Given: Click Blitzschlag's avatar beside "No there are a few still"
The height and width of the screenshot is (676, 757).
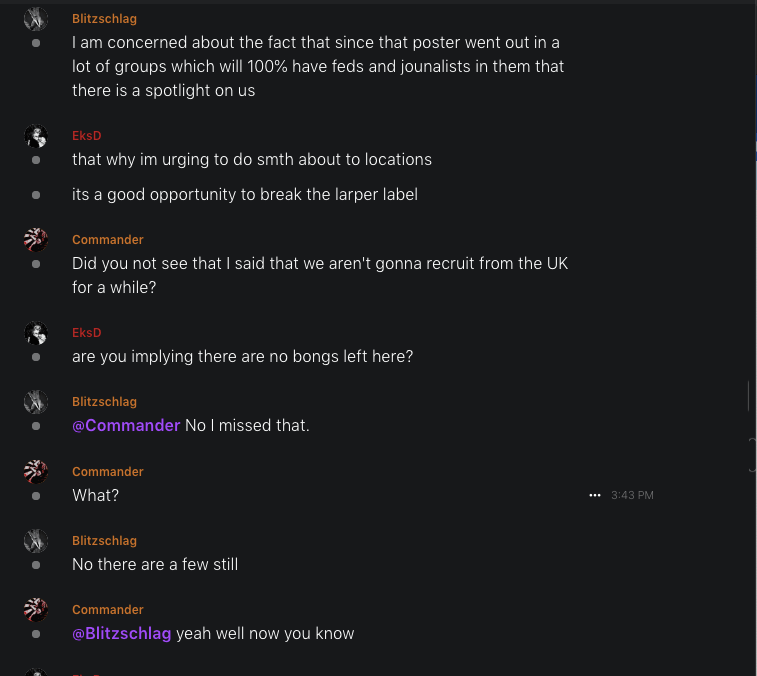Looking at the screenshot, I should tap(36, 541).
